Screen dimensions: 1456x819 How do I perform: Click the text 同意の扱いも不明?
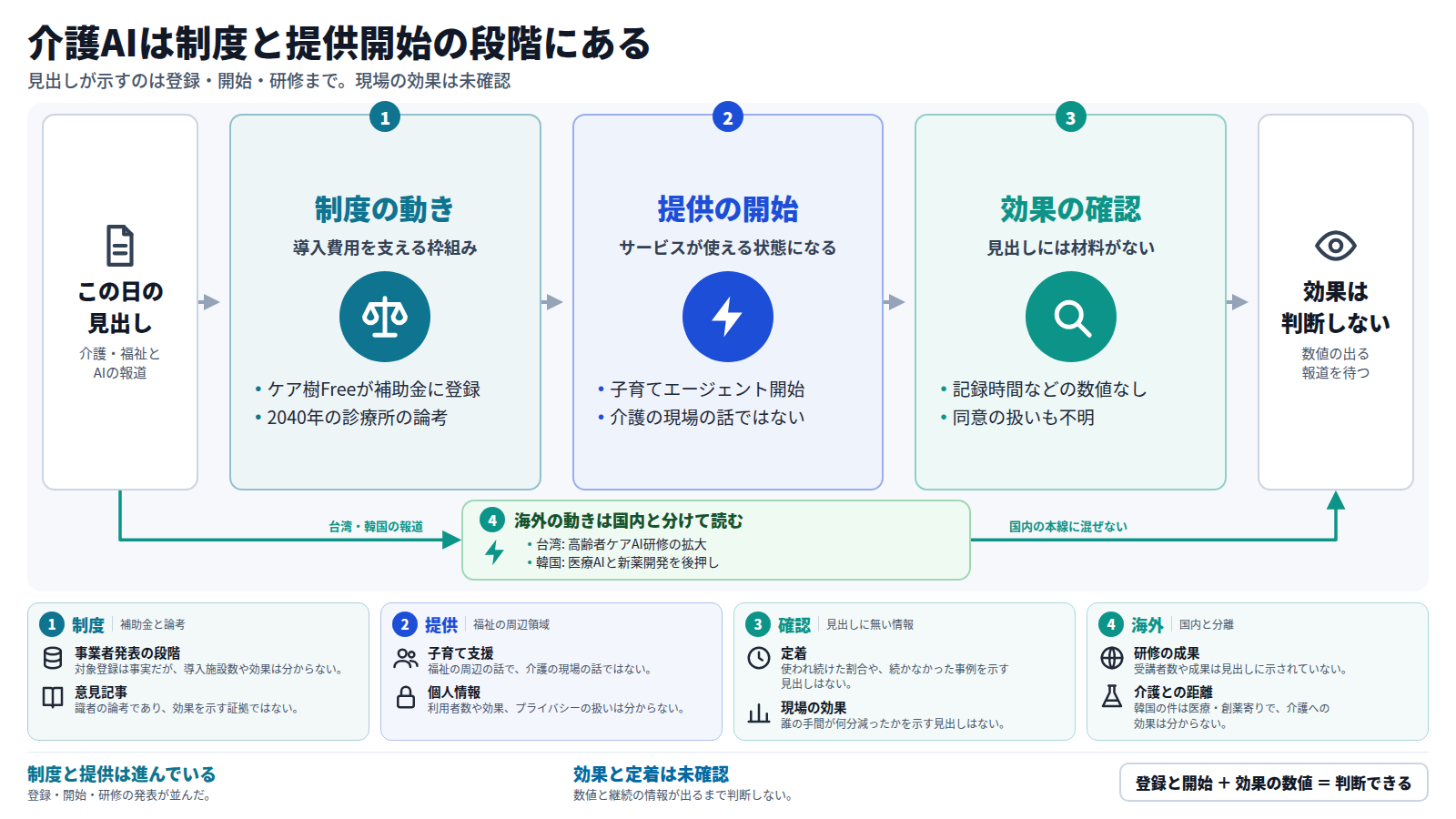click(x=1024, y=418)
